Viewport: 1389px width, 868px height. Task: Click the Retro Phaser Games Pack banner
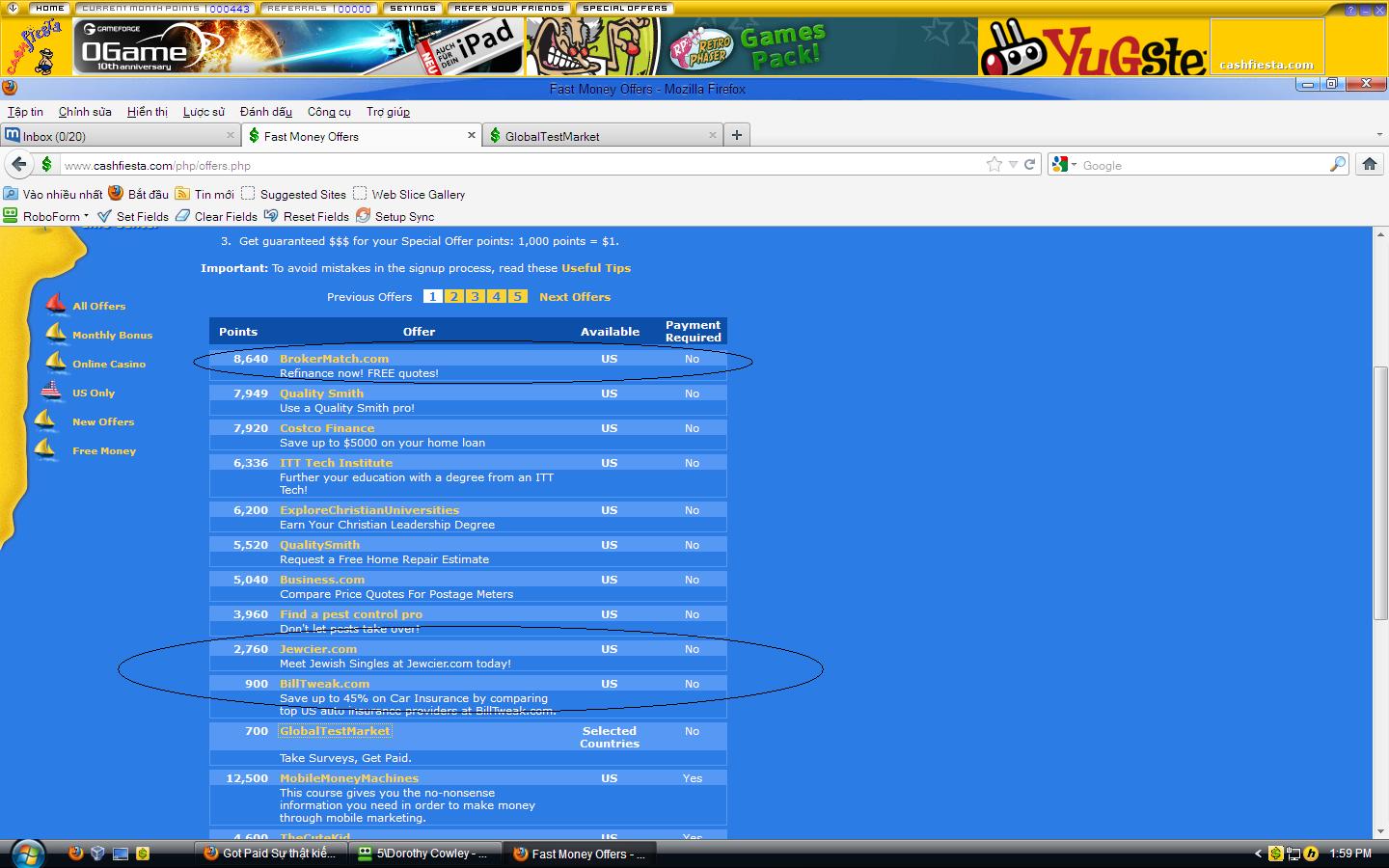point(750,46)
